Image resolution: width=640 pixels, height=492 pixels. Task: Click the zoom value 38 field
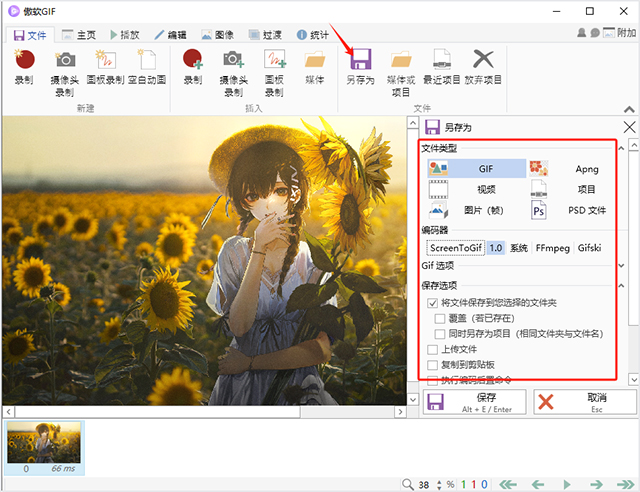click(x=424, y=485)
